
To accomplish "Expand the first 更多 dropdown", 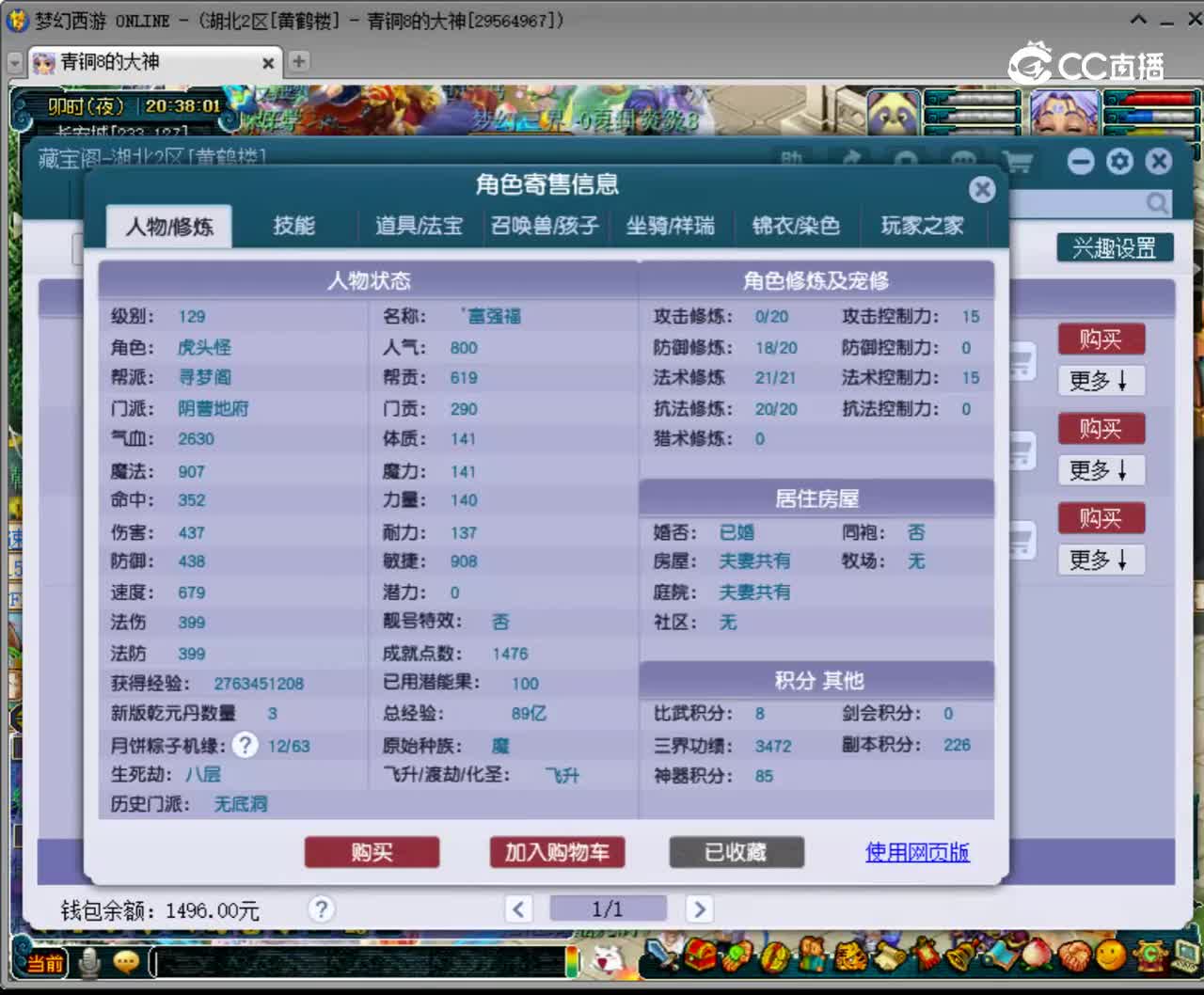I will tap(1101, 381).
